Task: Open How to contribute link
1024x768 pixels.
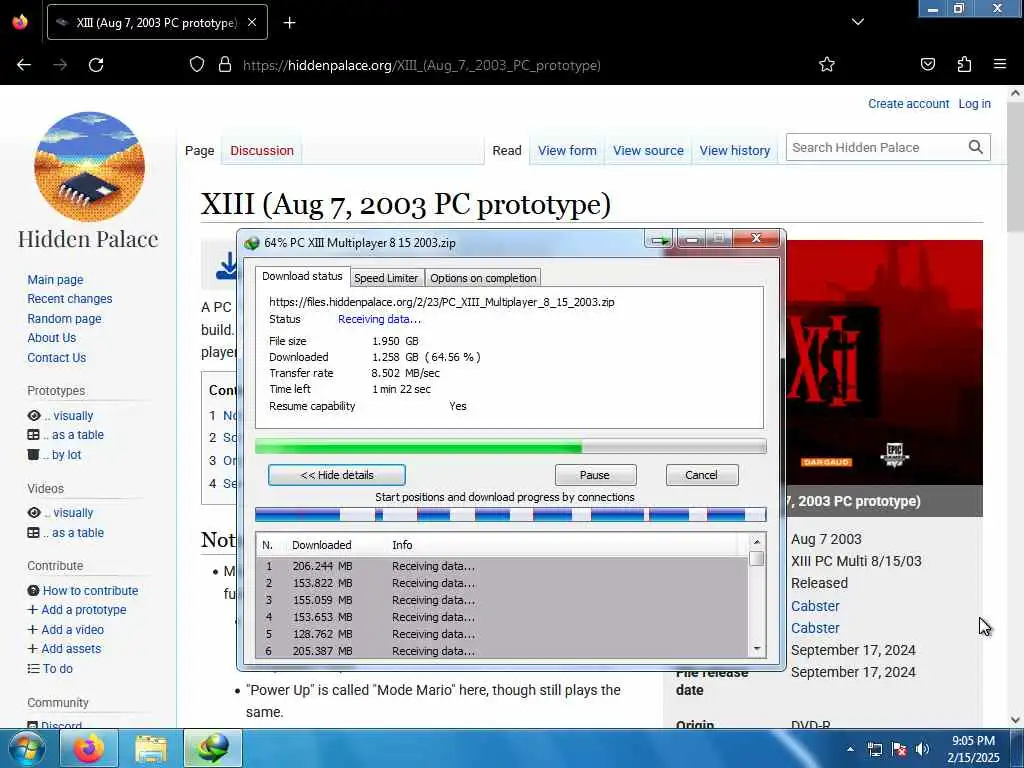Action: click(x=90, y=590)
